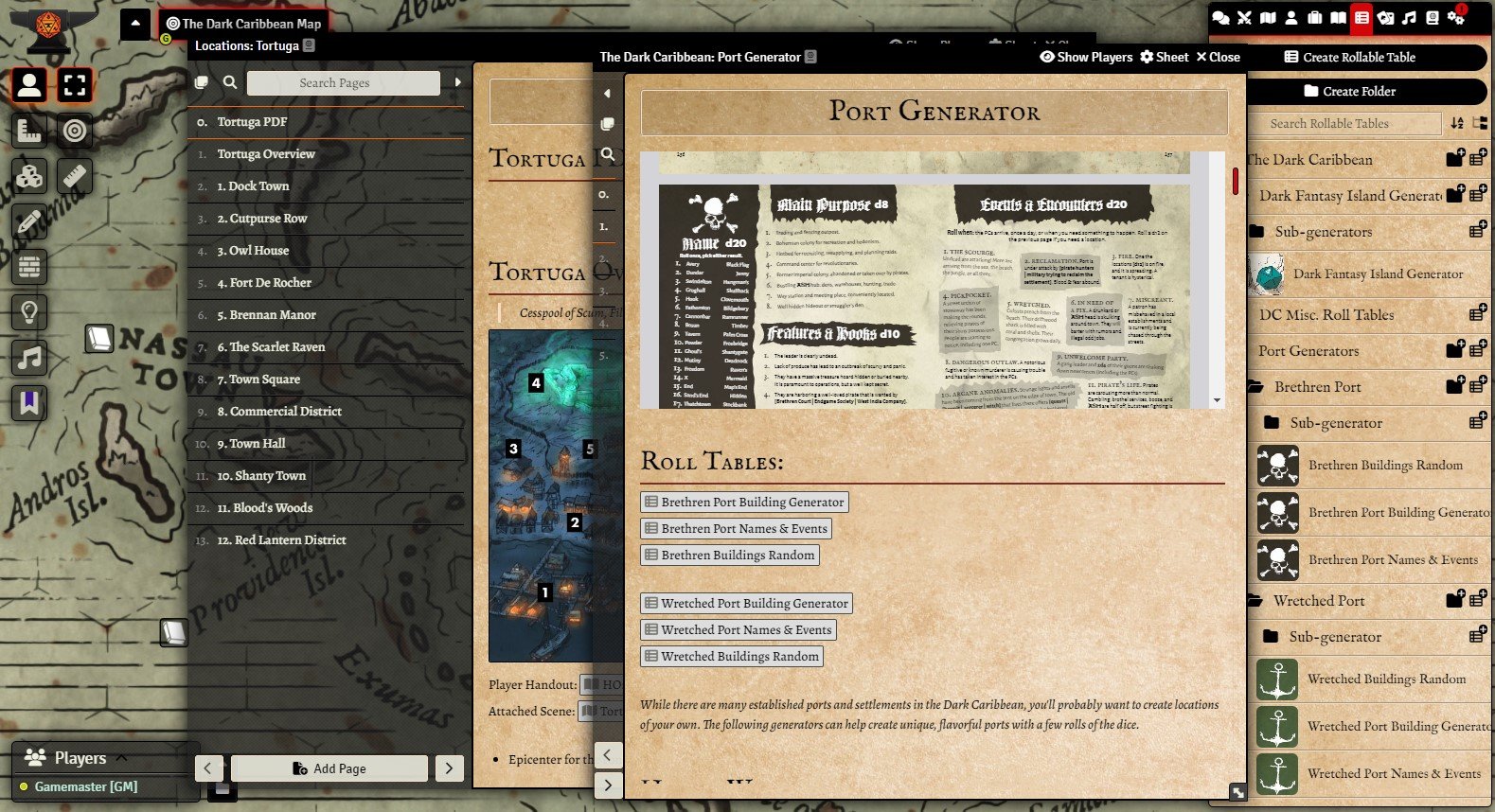Open Brethren Port Building Generator link
Viewport: 1495px width, 812px height.
[x=744, y=503]
